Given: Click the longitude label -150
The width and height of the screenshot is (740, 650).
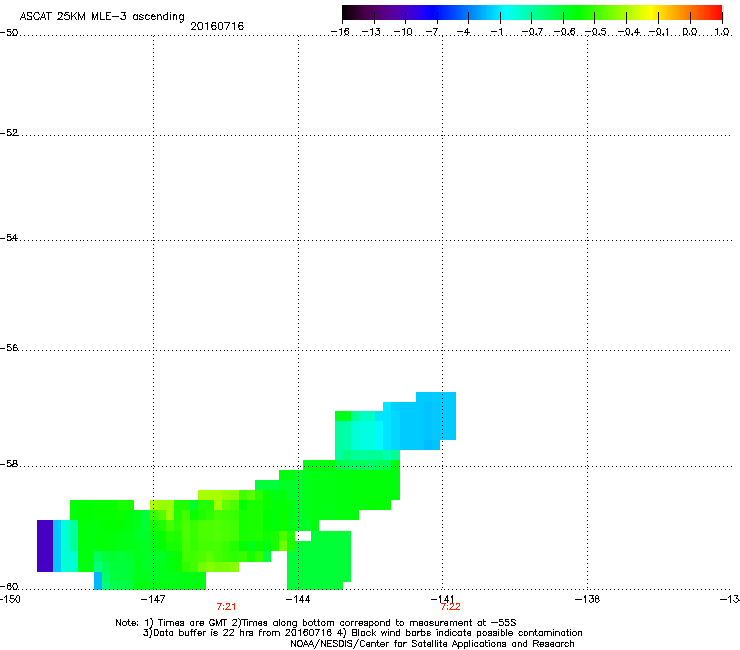Looking at the screenshot, I should point(10,599).
